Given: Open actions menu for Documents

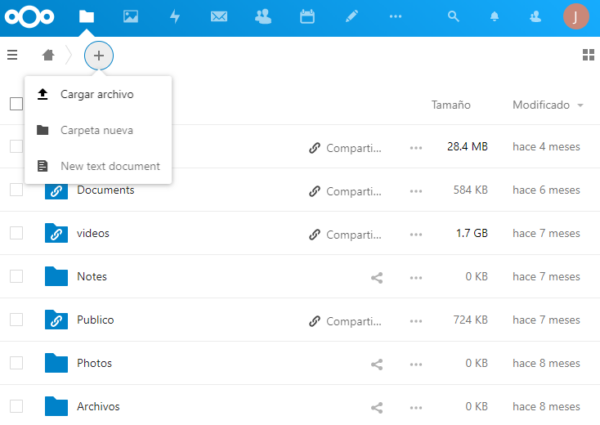Looking at the screenshot, I should pyautogui.click(x=416, y=191).
